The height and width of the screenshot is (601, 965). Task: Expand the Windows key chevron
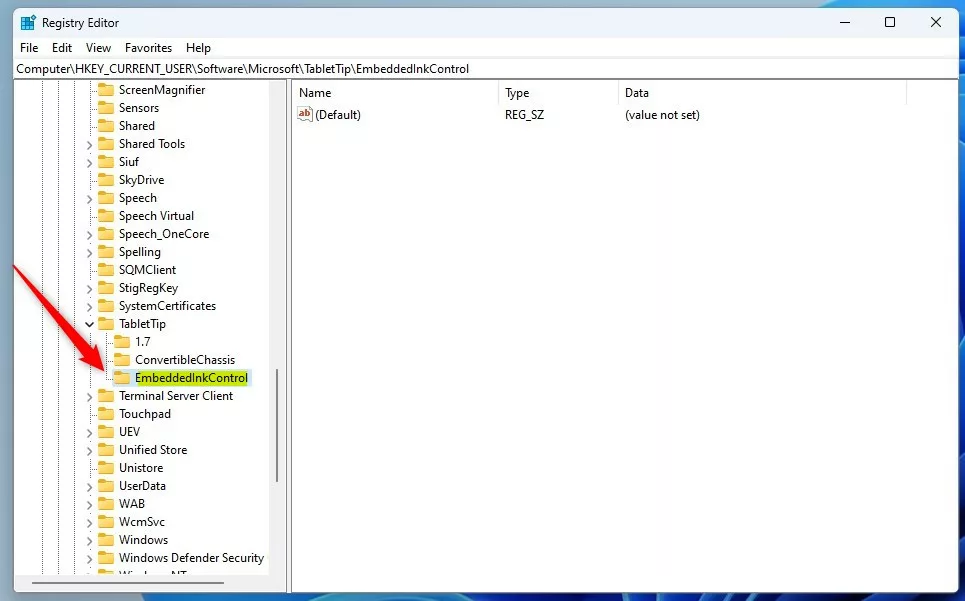click(89, 541)
